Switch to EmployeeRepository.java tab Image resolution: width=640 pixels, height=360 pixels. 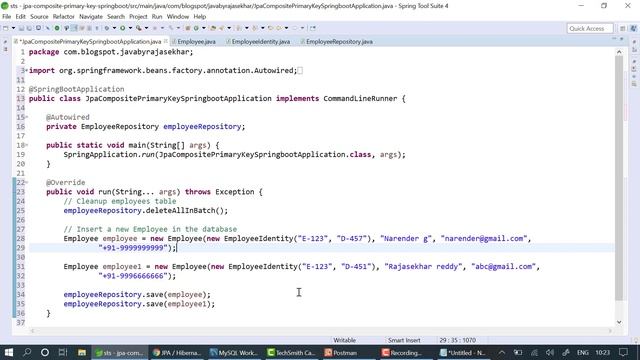tap(339, 42)
